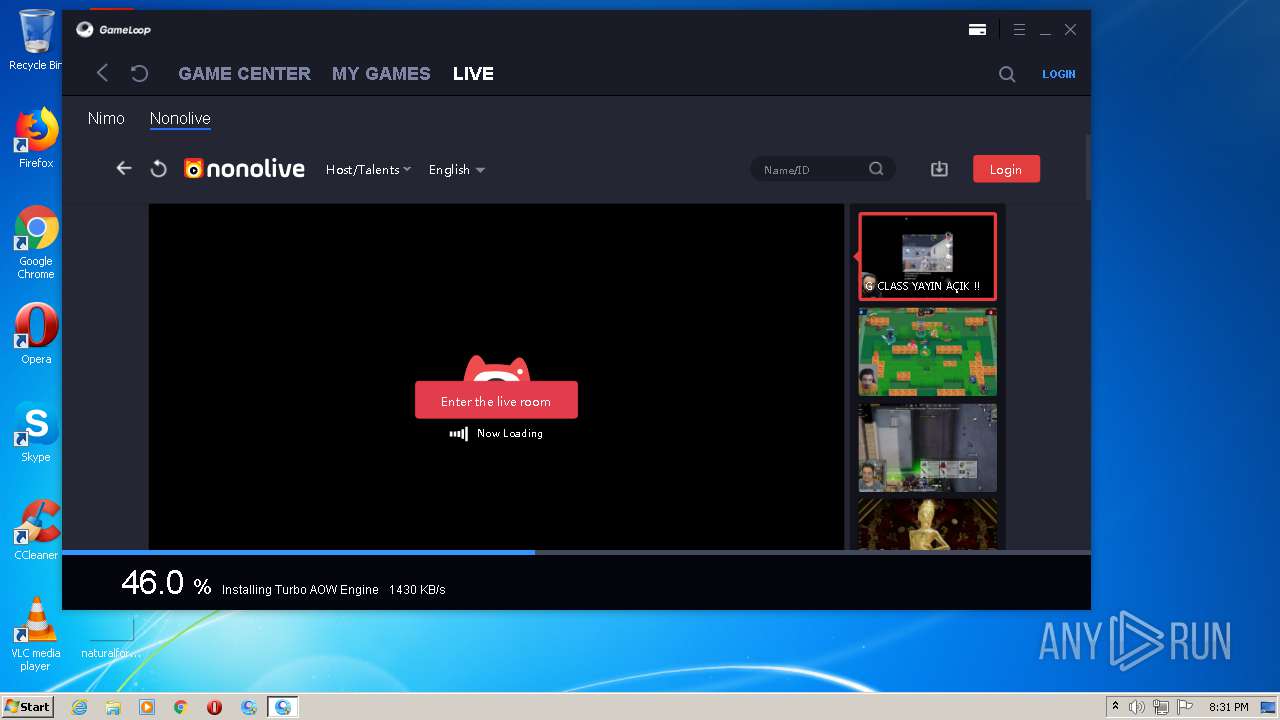Launch Chrome from the taskbar

point(181,707)
